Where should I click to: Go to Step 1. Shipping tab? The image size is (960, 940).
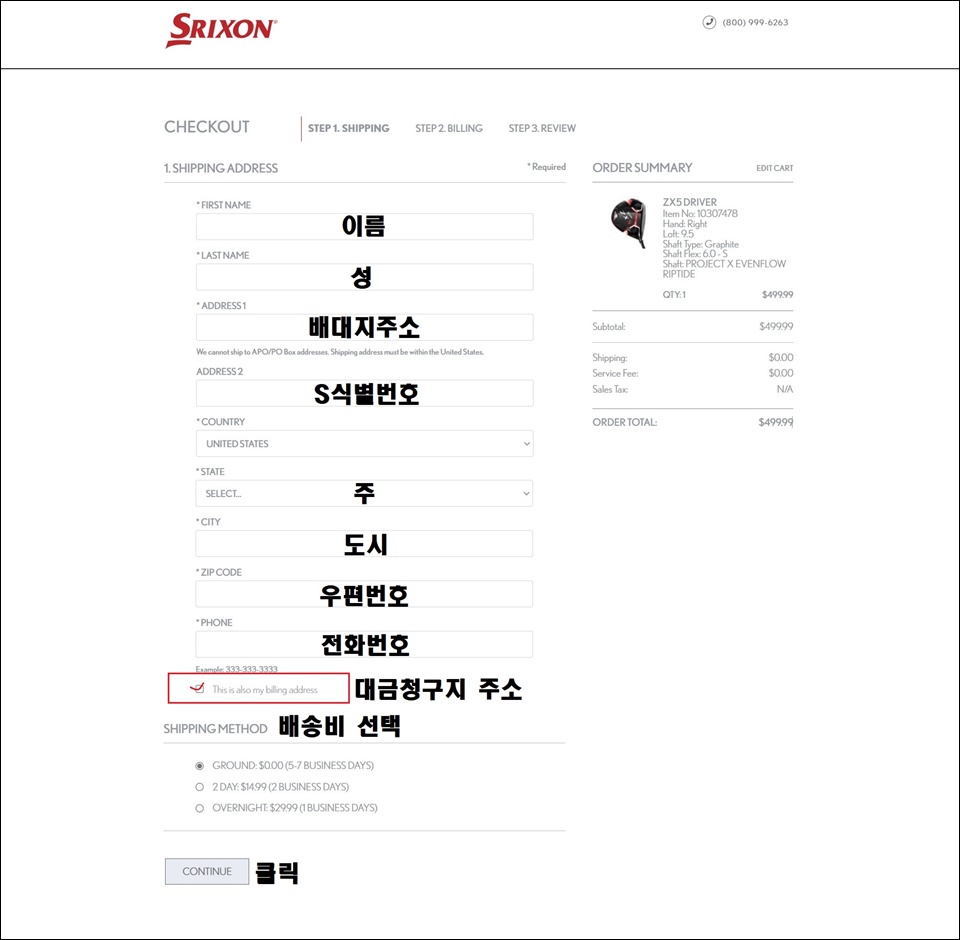pos(348,128)
